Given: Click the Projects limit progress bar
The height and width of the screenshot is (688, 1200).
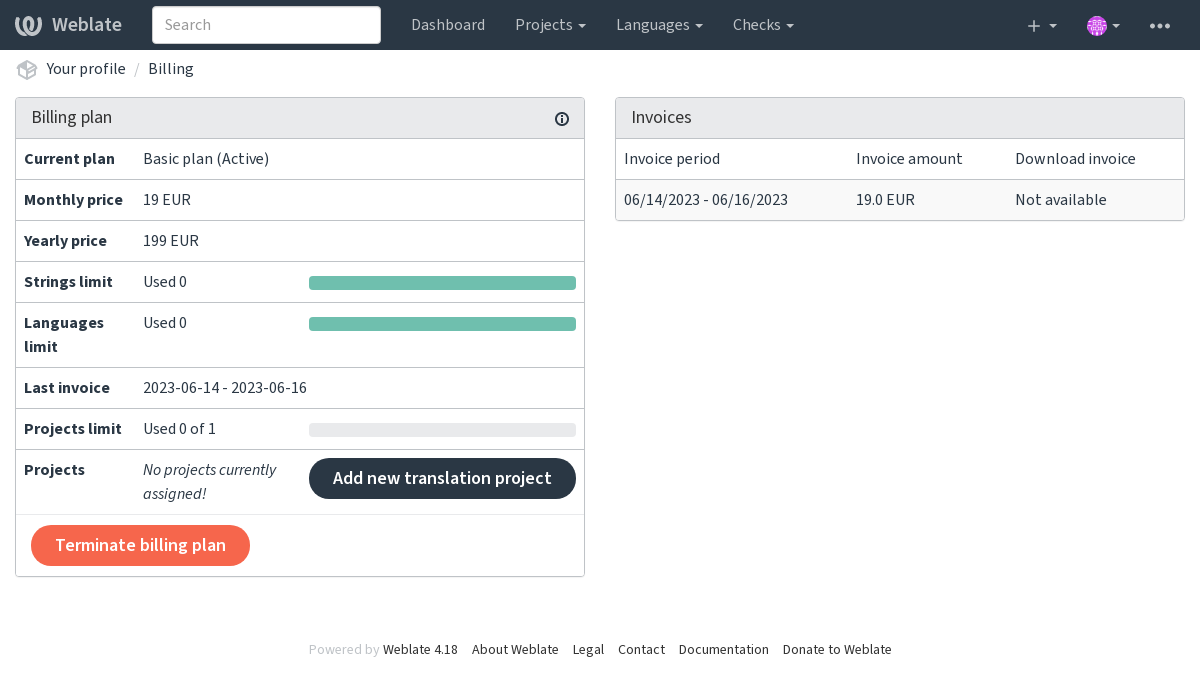Looking at the screenshot, I should coord(442,430).
